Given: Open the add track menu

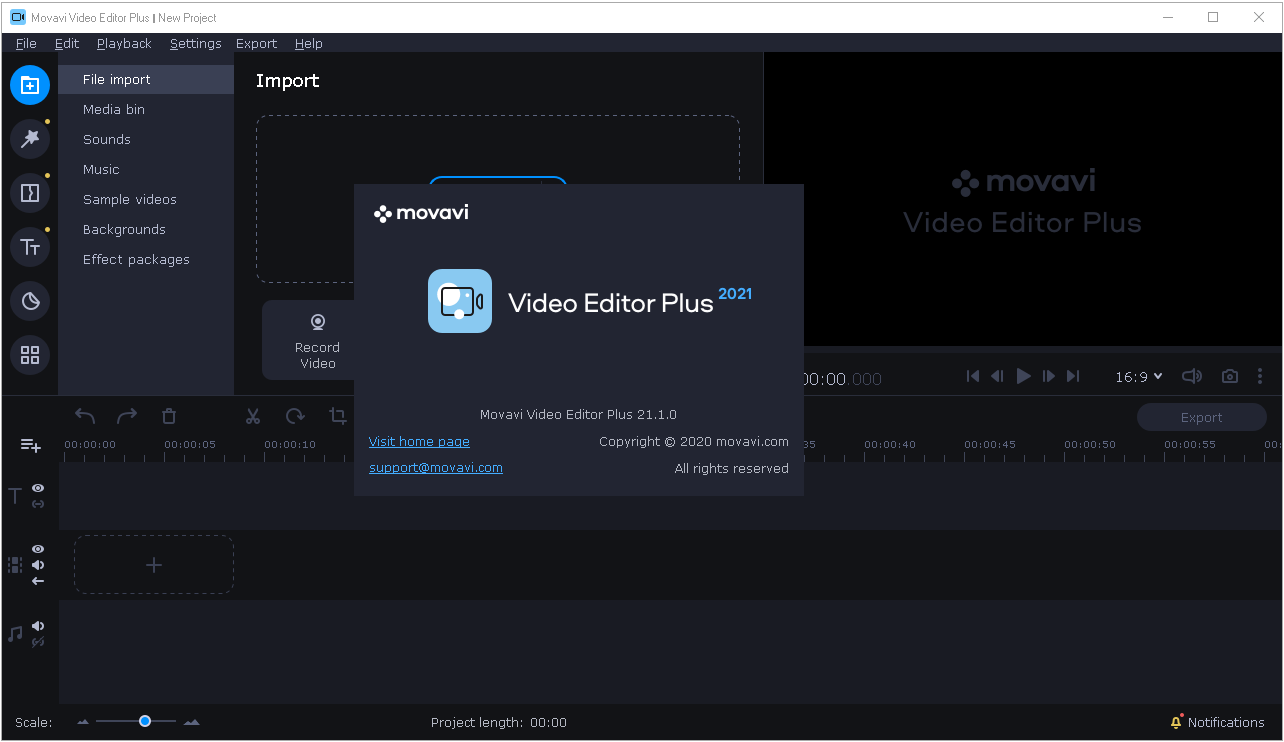Looking at the screenshot, I should tap(31, 445).
